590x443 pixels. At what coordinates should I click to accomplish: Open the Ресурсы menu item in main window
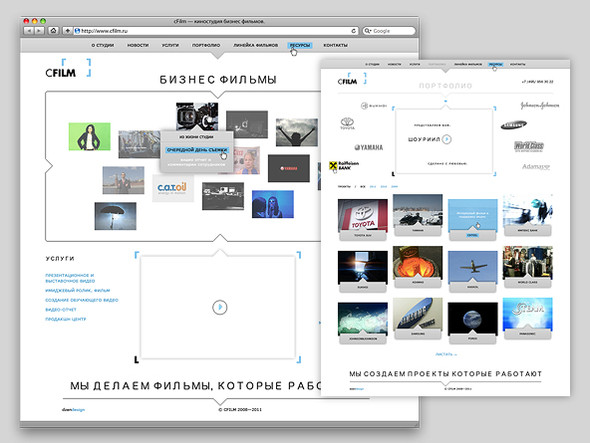[300, 45]
